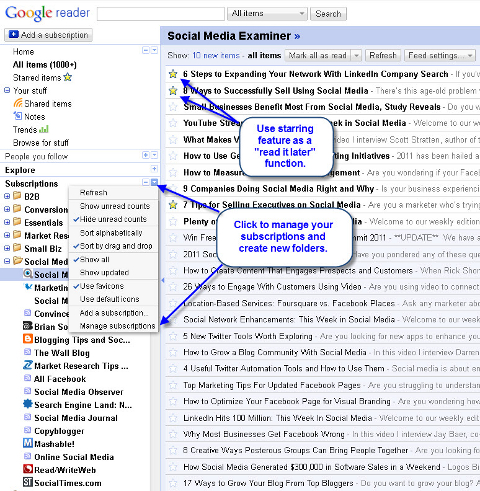Star the LinkedIn Hits 100 Million article
This screenshot has width=480, height=491.
click(173, 418)
